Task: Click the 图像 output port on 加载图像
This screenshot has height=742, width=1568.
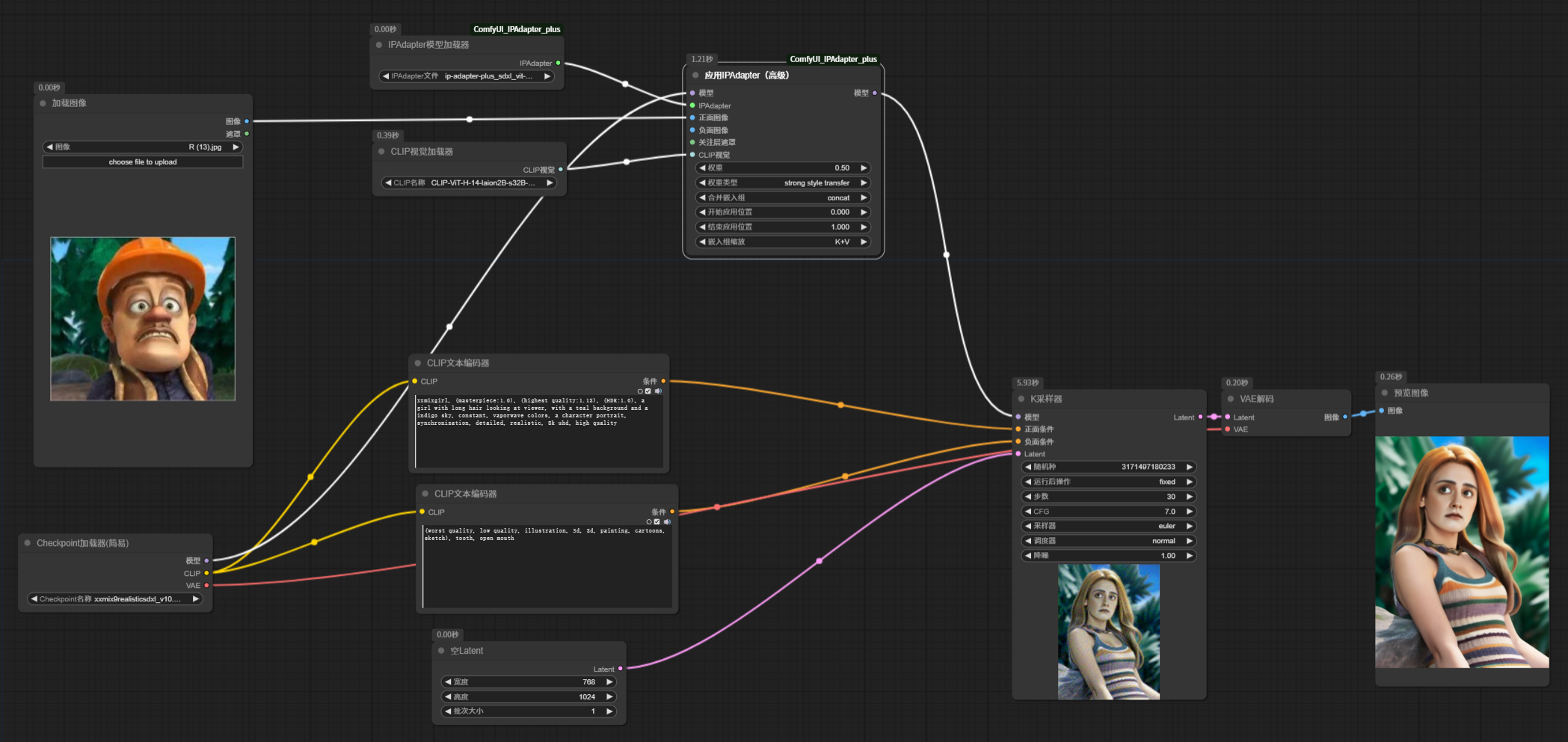Action: [x=246, y=121]
